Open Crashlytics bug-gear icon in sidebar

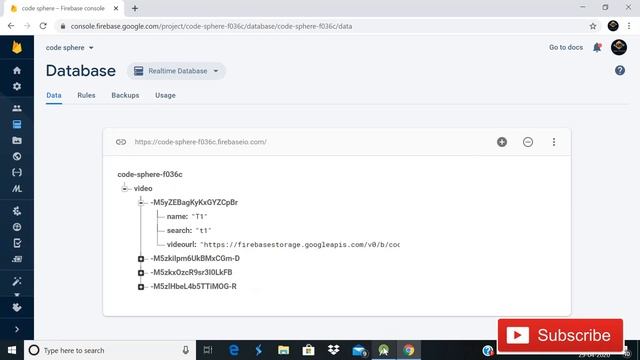click(x=17, y=211)
